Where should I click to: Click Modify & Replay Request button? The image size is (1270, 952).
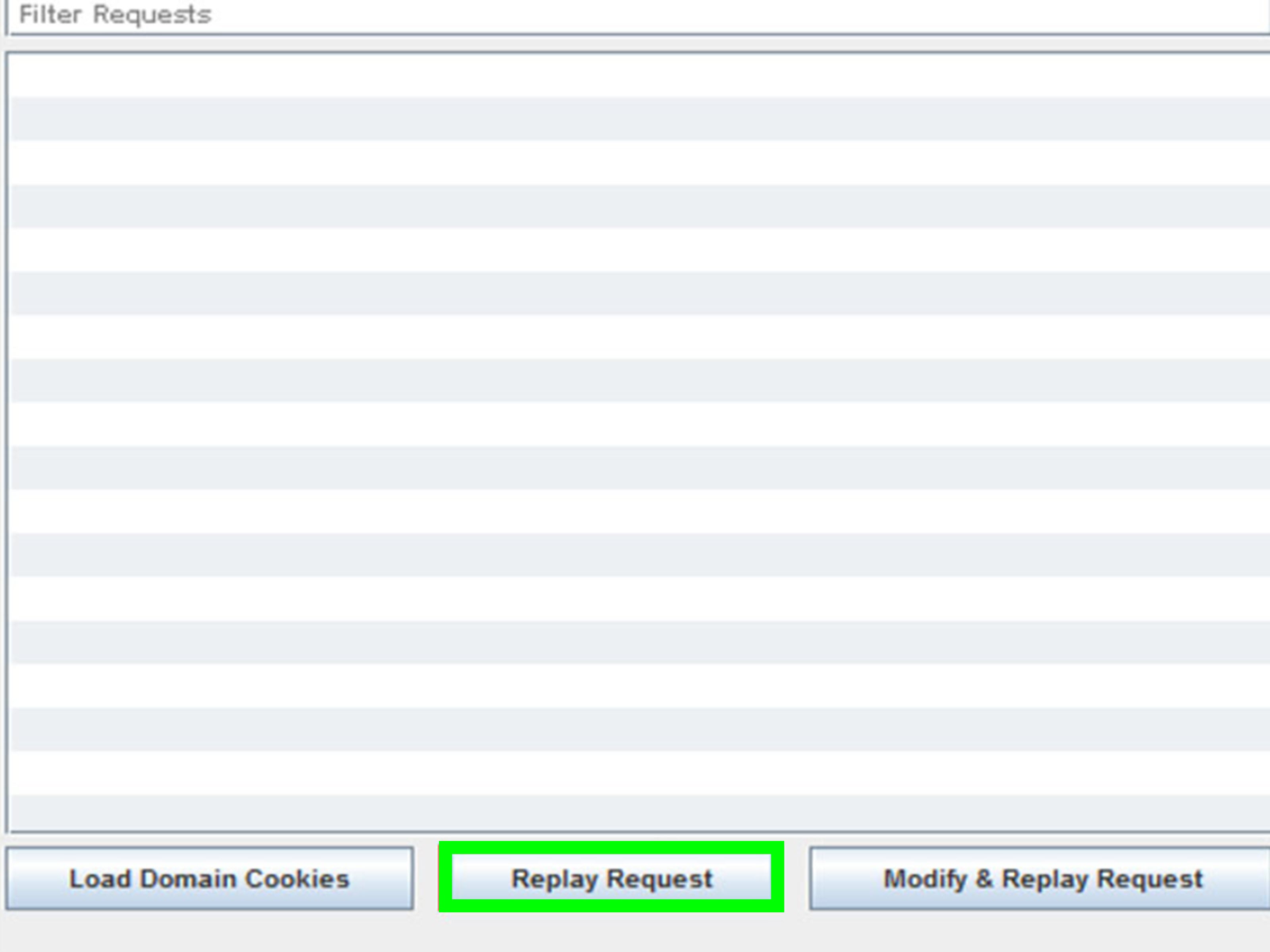click(x=1040, y=879)
